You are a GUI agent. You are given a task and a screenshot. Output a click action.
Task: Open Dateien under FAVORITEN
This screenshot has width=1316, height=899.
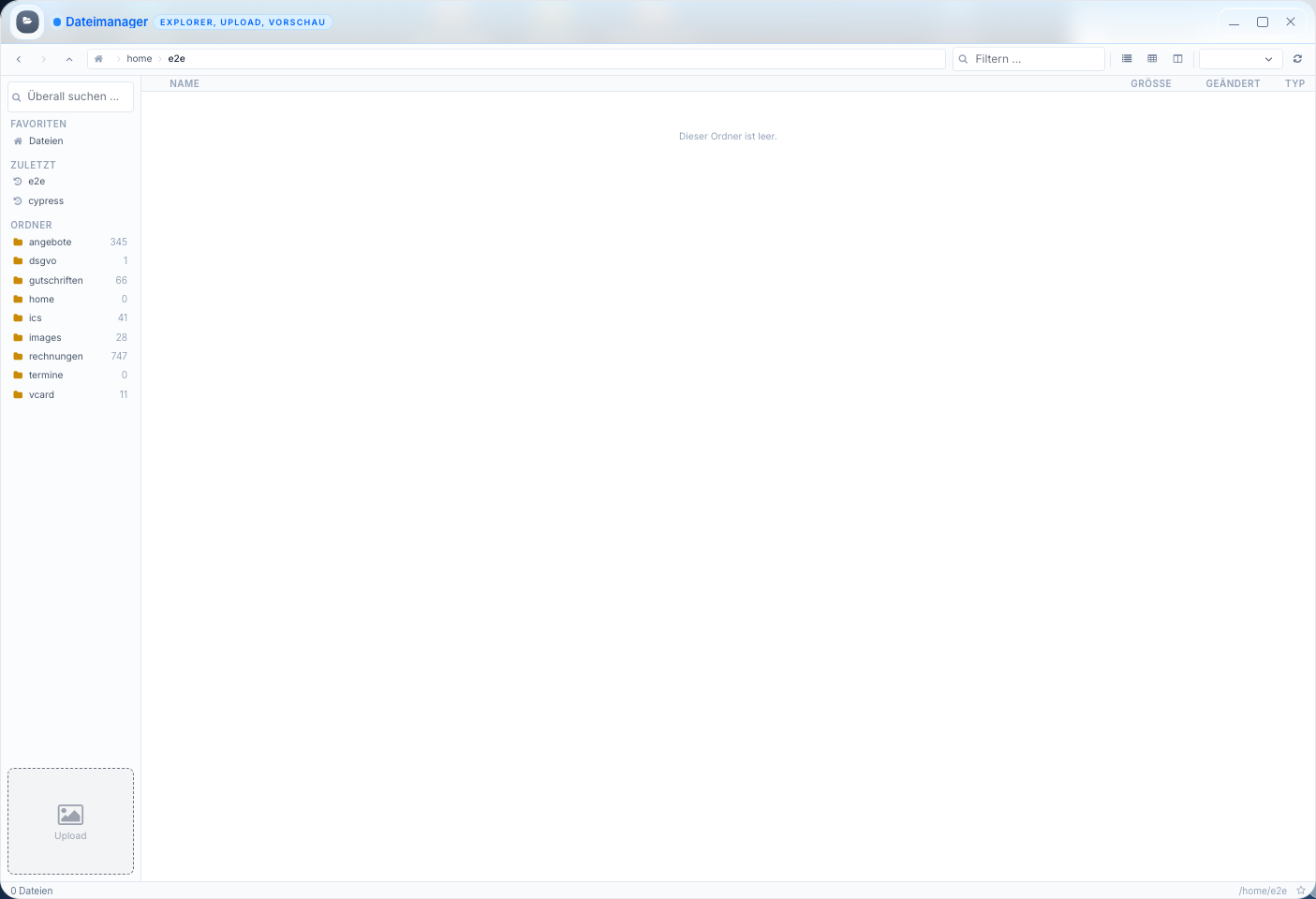45,140
